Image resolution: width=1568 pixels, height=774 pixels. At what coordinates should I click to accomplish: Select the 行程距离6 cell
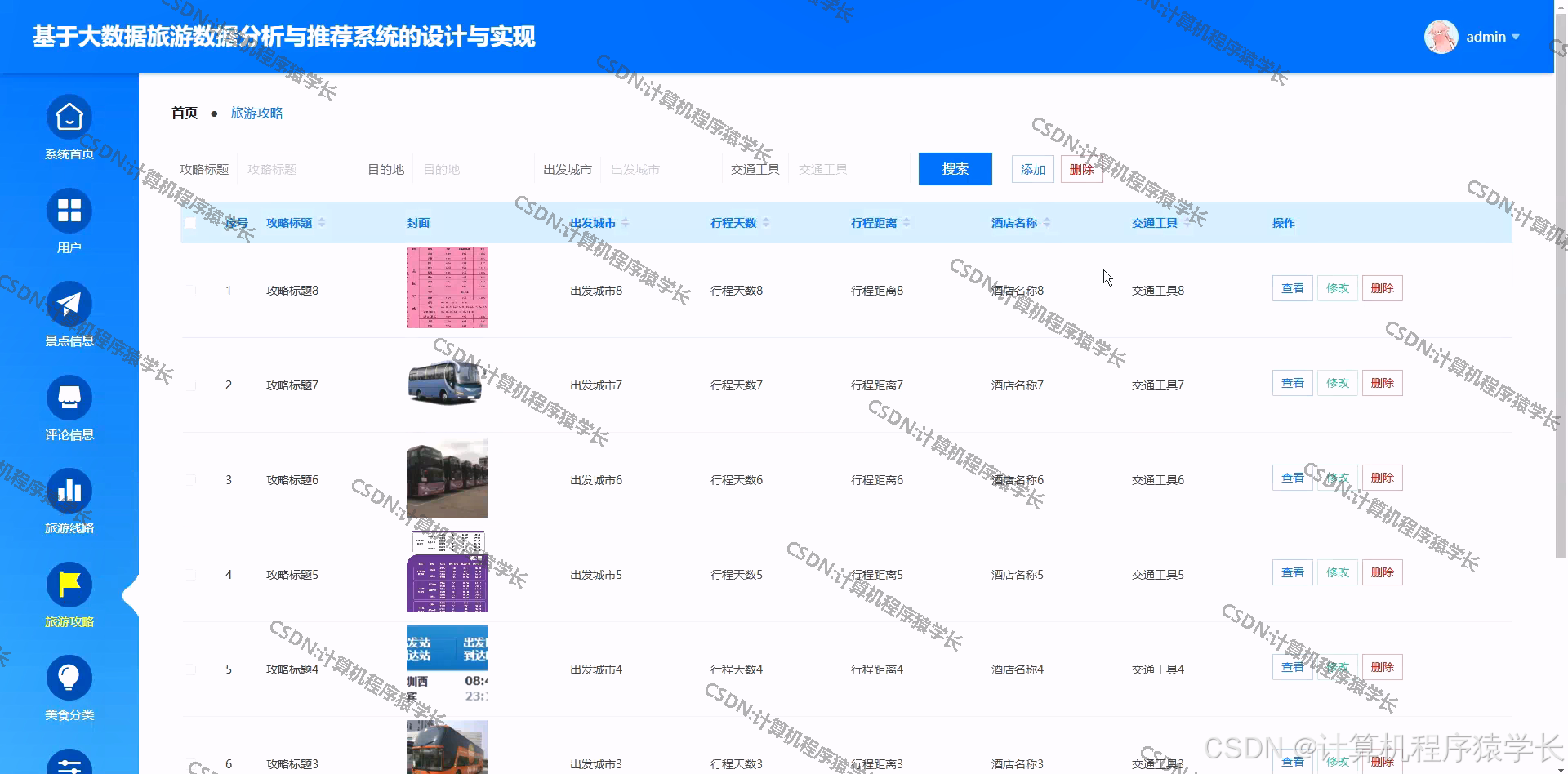[877, 480]
